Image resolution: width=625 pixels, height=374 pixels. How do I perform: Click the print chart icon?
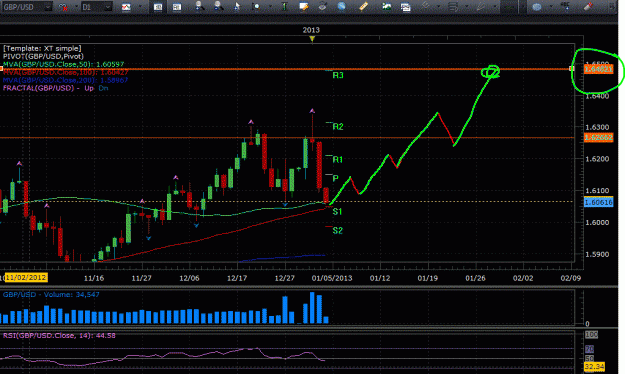coord(322,6)
